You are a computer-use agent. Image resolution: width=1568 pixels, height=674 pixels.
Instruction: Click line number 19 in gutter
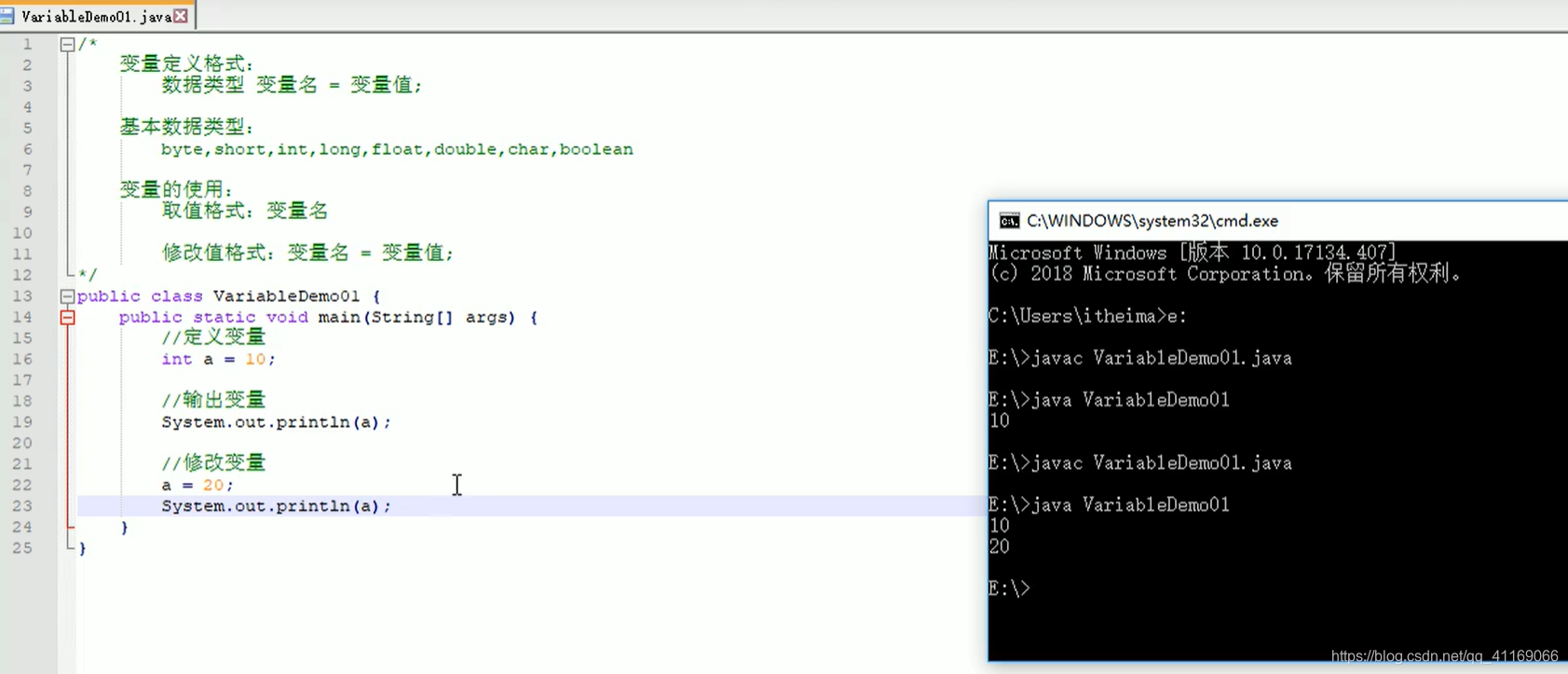tap(22, 422)
